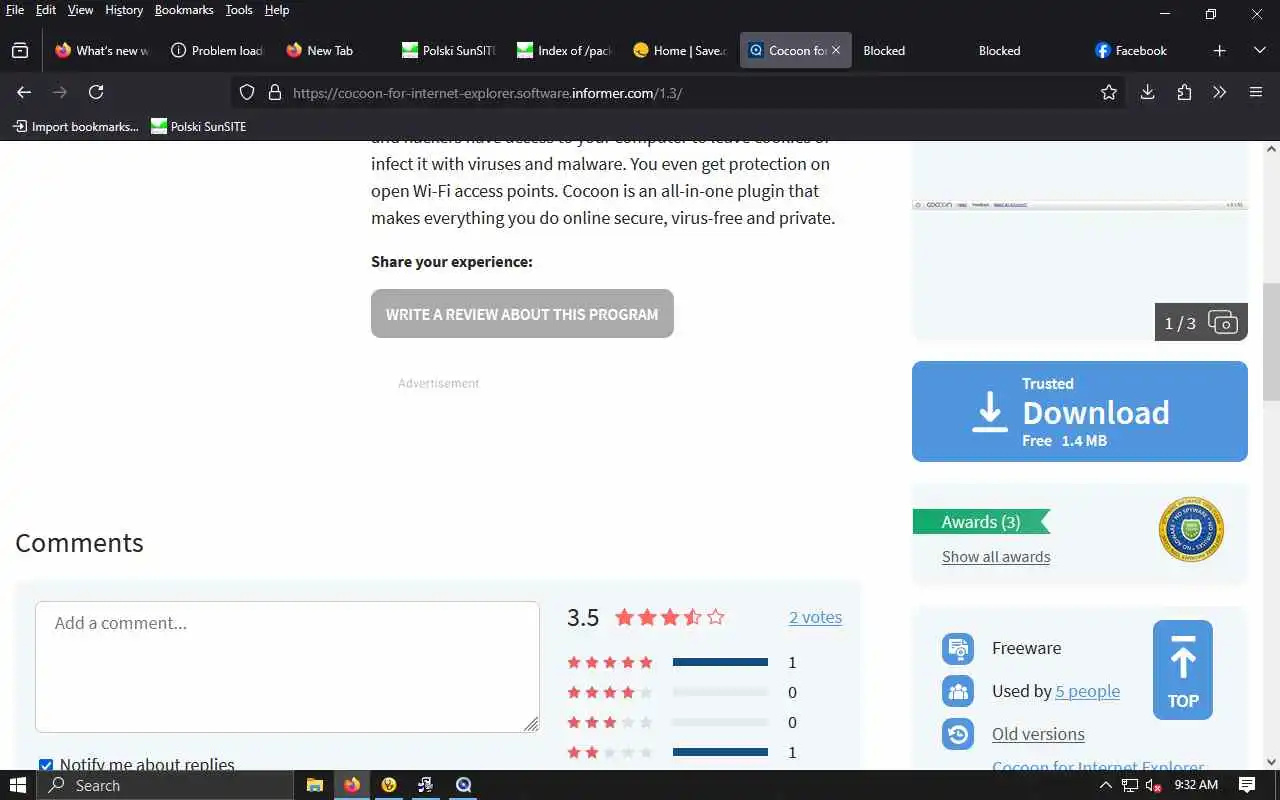Open the Tools menu
Image resolution: width=1280 pixels, height=800 pixels.
tap(239, 10)
